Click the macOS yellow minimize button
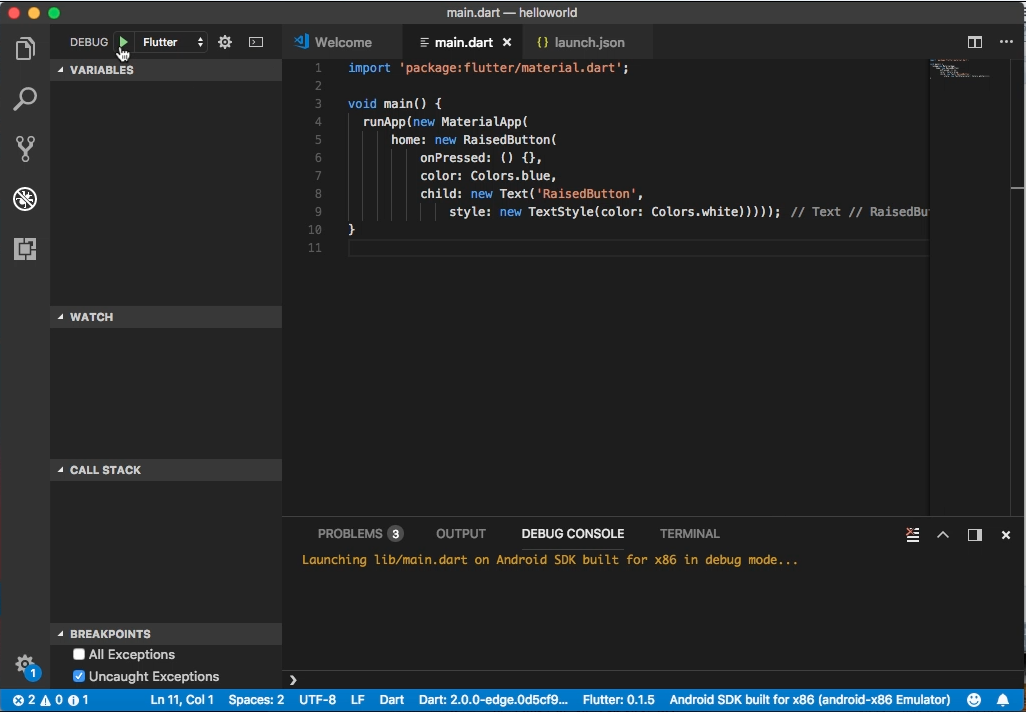Screen dimensions: 1026x712 point(34,12)
